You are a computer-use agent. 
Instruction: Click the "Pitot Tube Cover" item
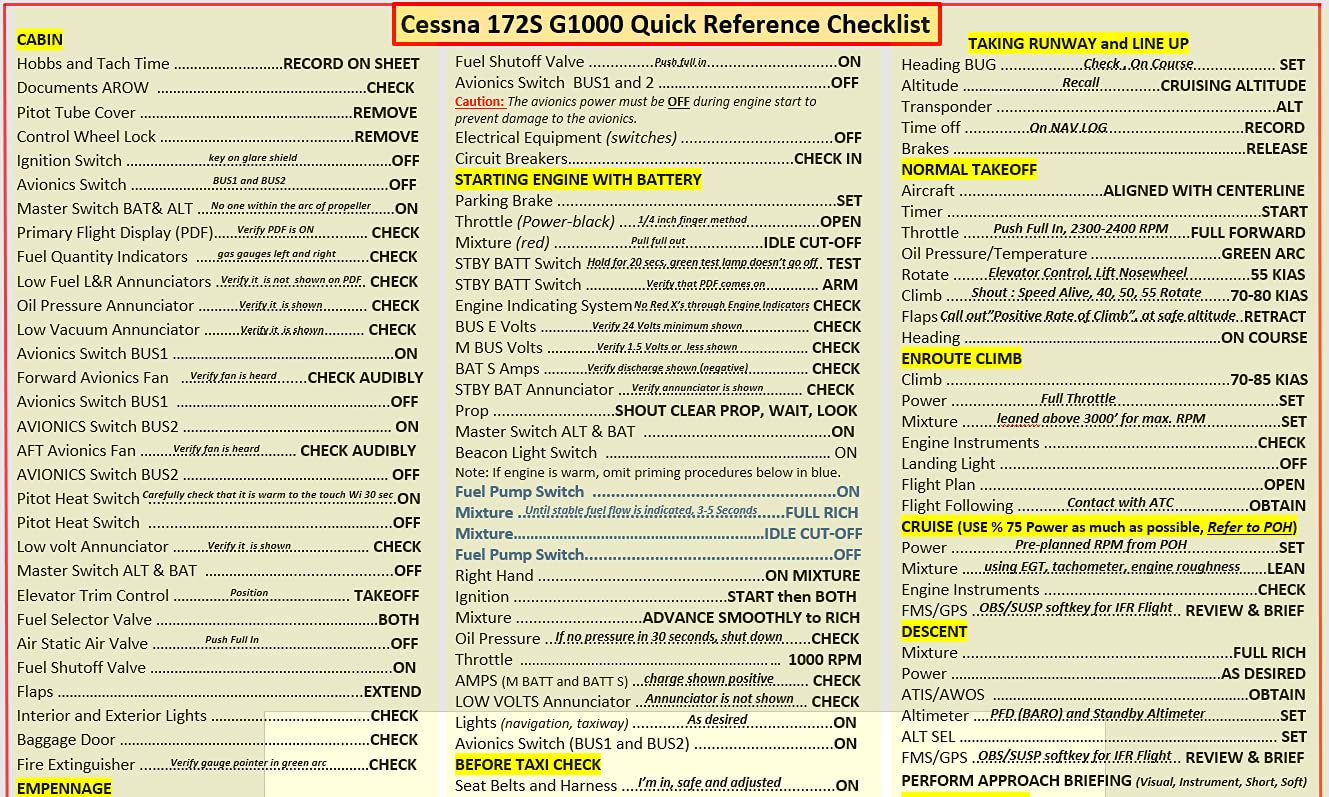click(217, 113)
